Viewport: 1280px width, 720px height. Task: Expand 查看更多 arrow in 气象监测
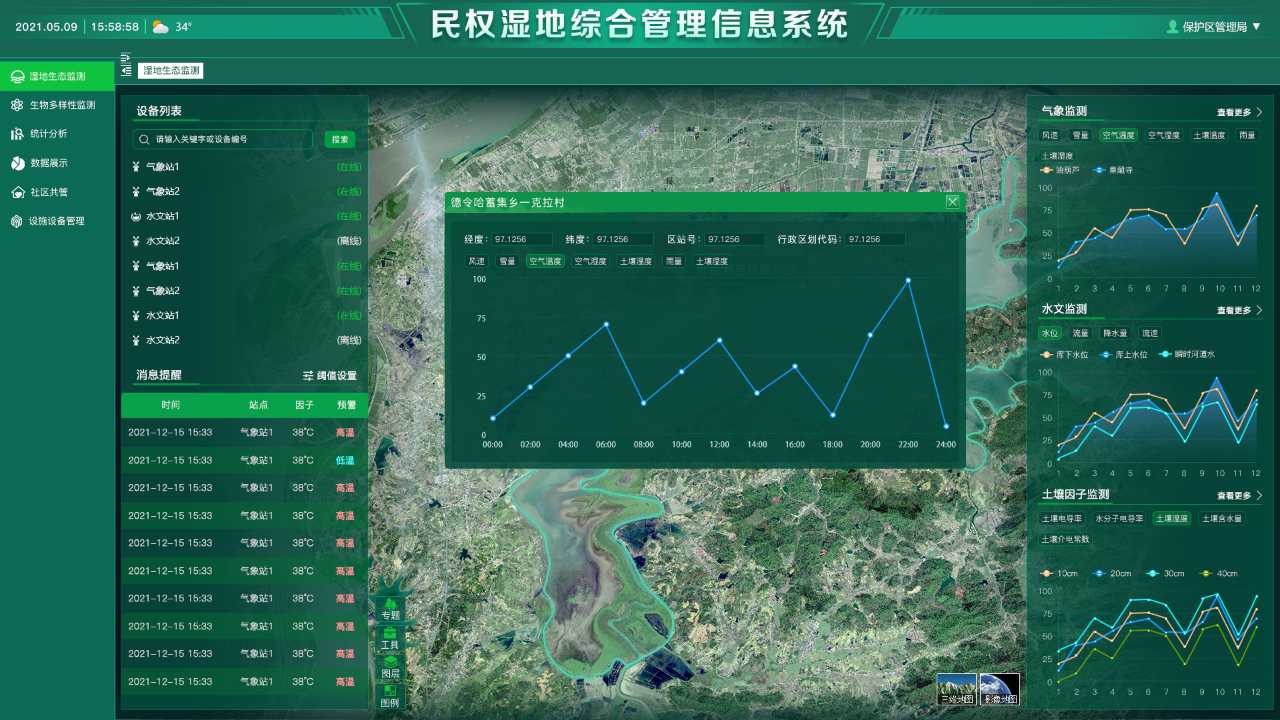(1259, 113)
